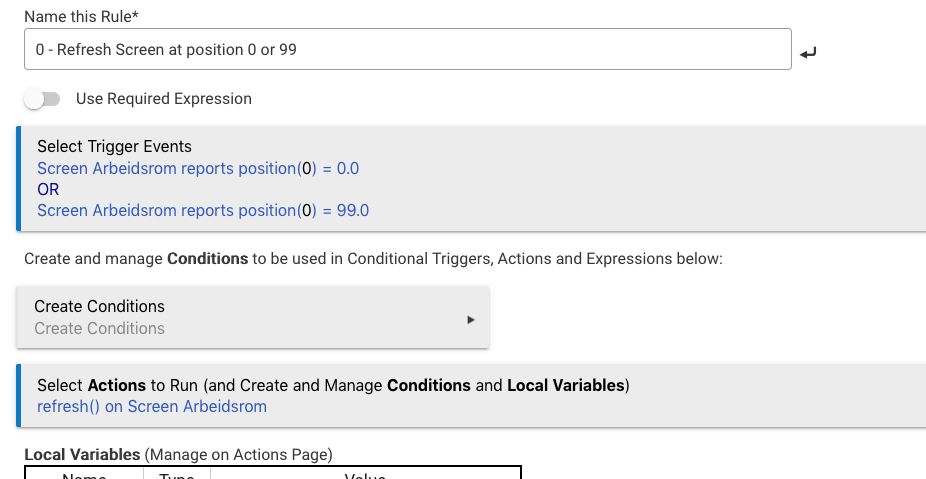Click the gray 'Create Conditions' placeholder text
The image size is (926, 479).
pos(99,328)
